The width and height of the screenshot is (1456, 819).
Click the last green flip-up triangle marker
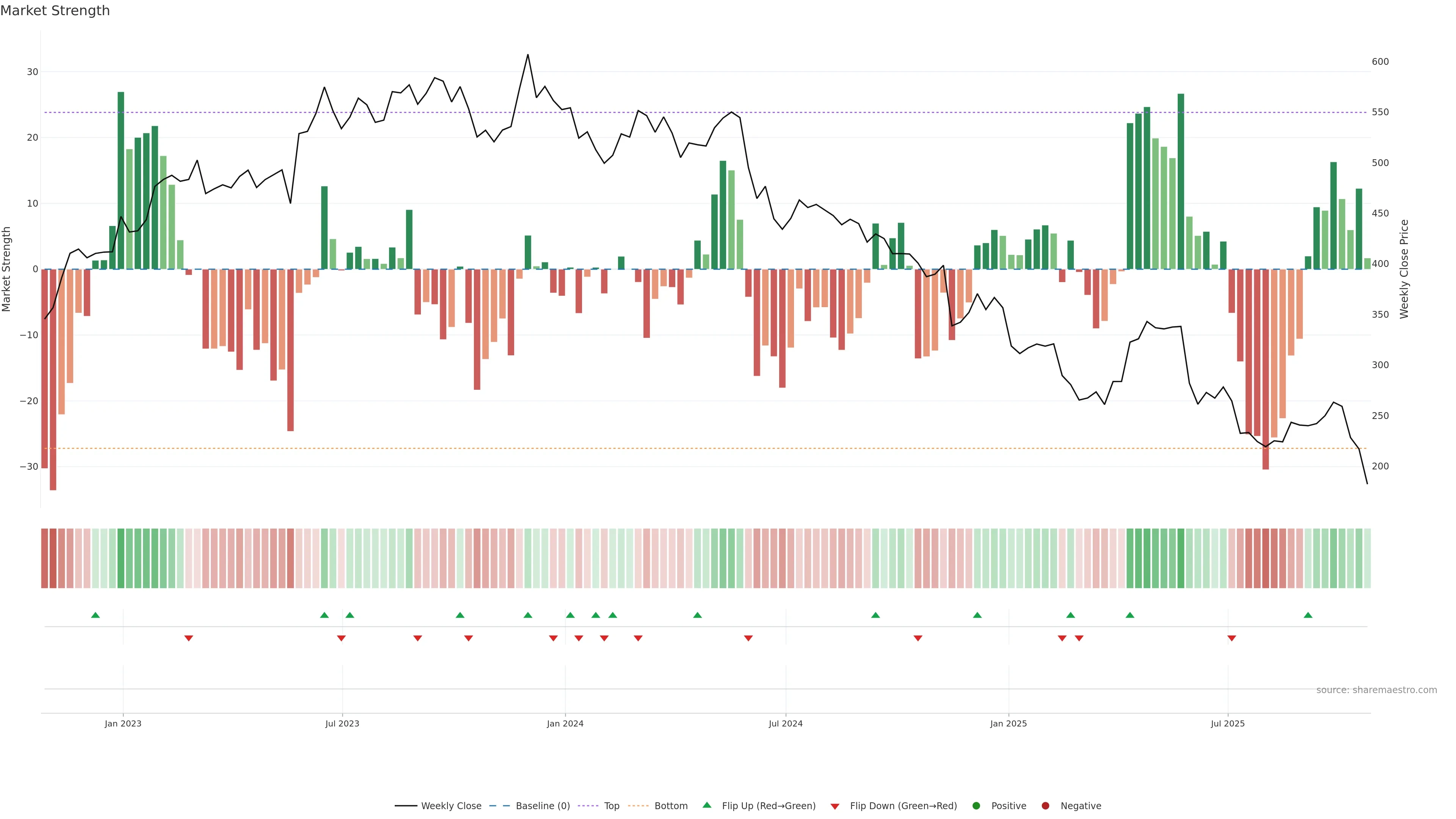1308,615
